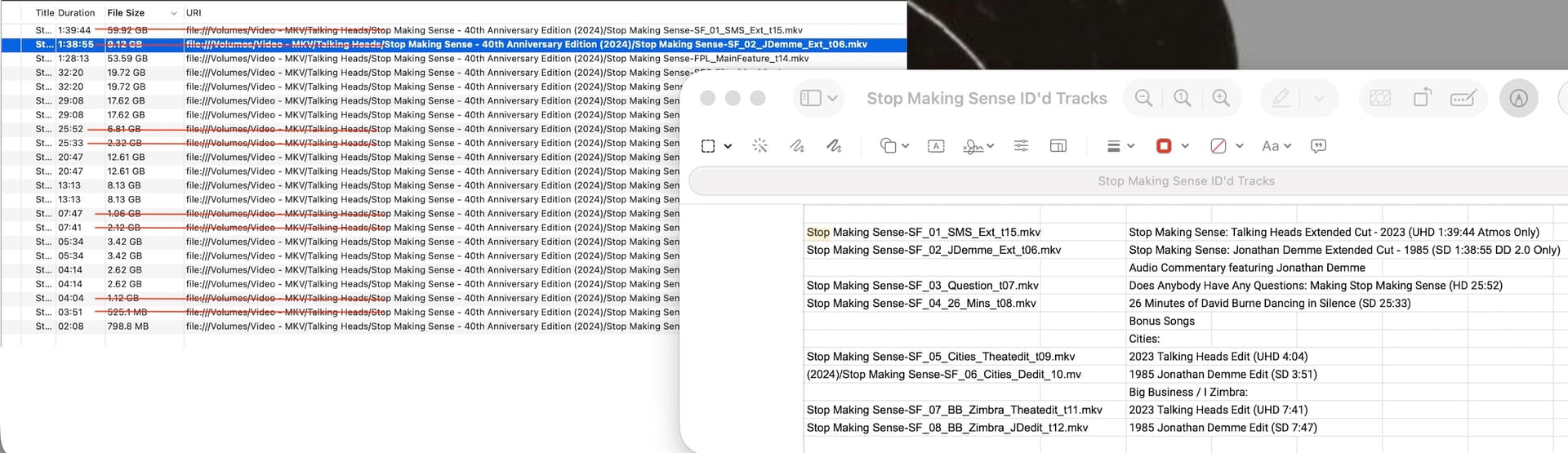This screenshot has width=1568, height=453.
Task: Select the 2.12 GB row with duration 07:41
Action: [340, 228]
